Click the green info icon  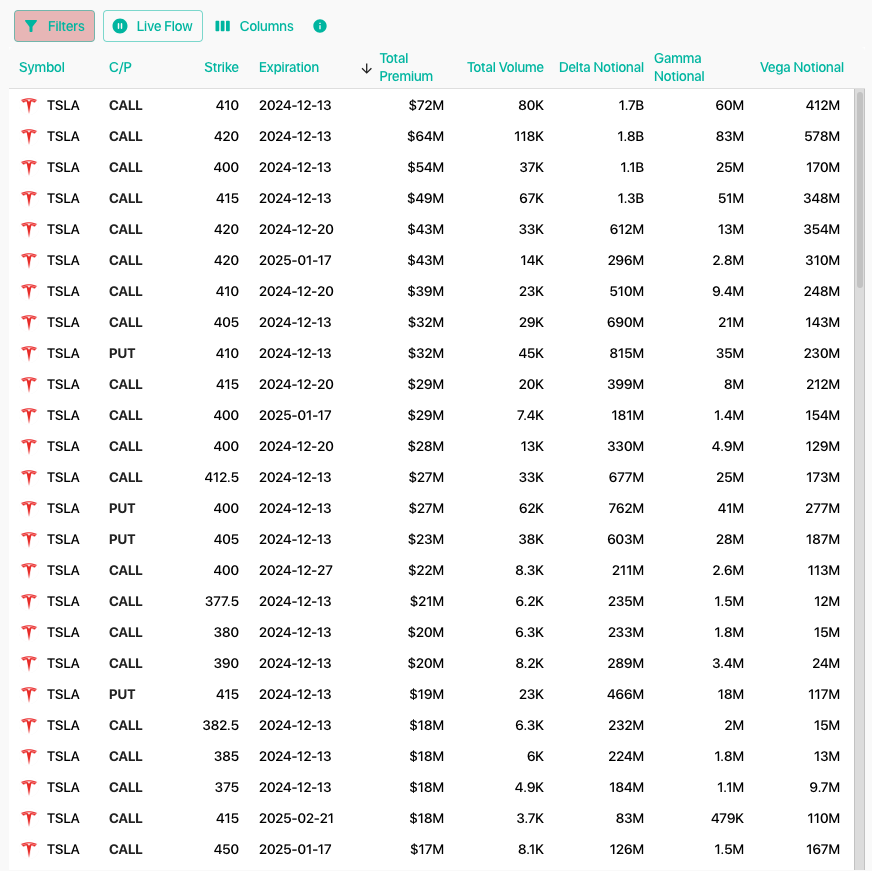[x=320, y=26]
